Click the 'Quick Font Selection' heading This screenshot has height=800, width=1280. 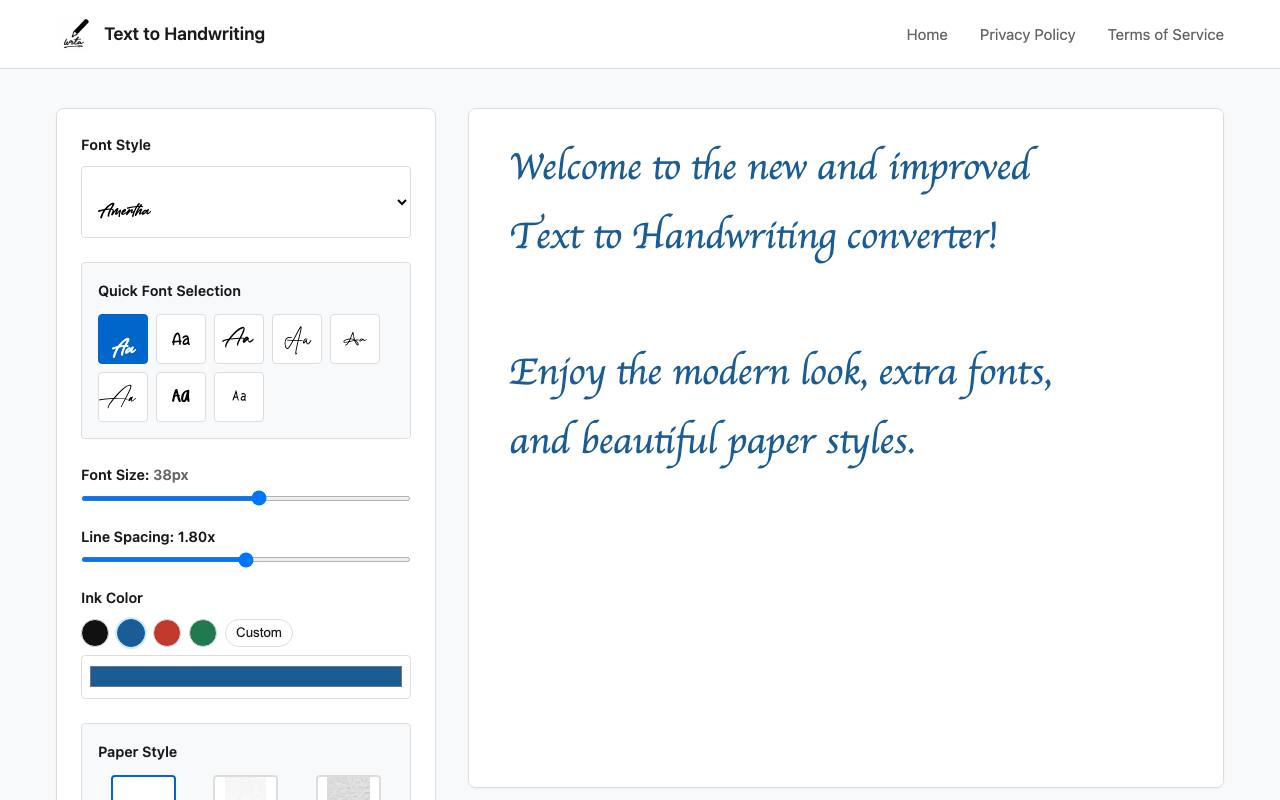pos(169,291)
